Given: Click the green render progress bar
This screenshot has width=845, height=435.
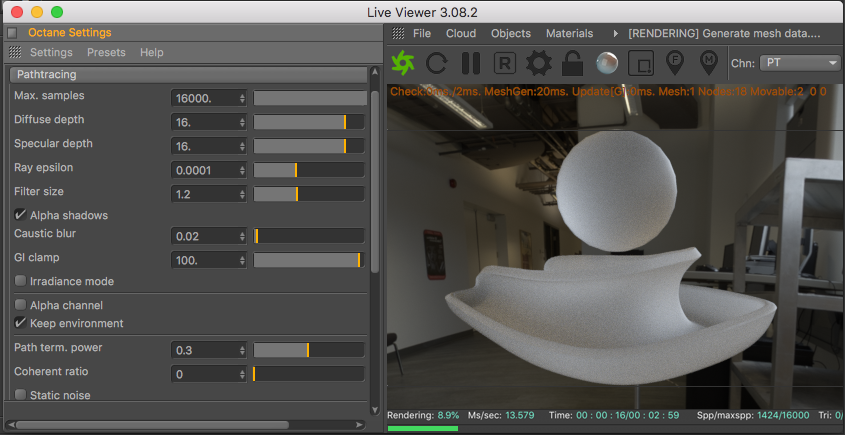Looking at the screenshot, I should [422, 428].
